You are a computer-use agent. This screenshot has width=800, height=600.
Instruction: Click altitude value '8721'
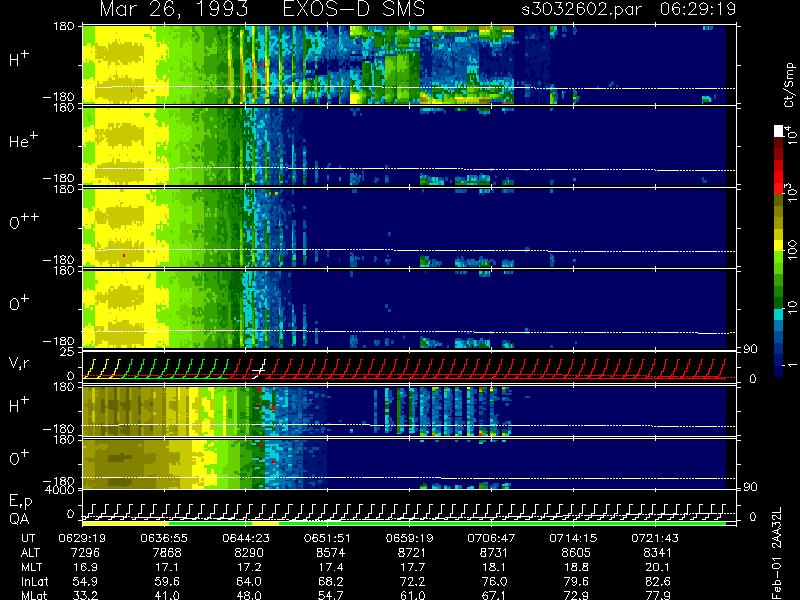[x=412, y=553]
